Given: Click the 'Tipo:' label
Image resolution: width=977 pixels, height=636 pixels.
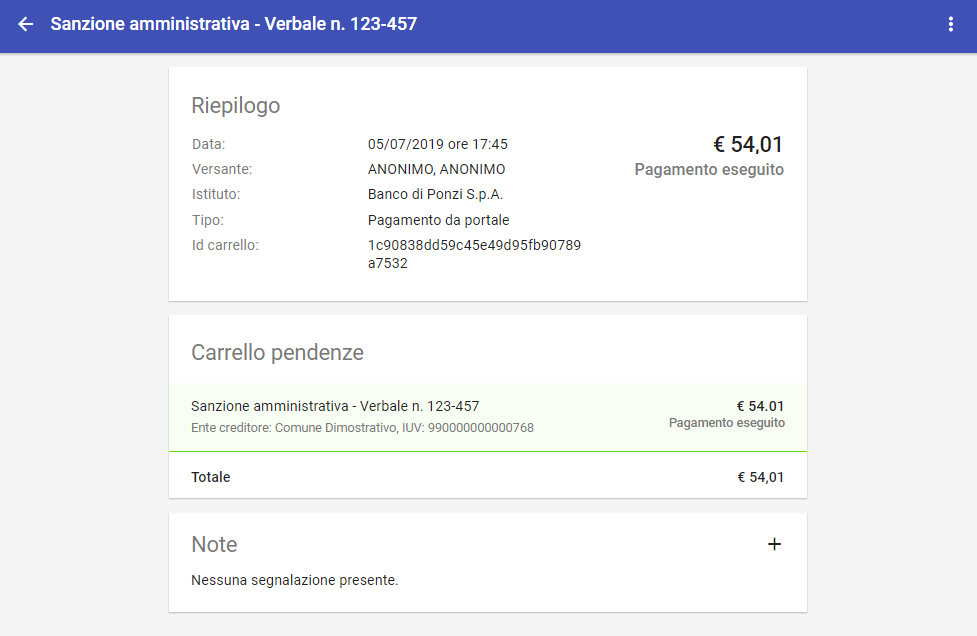Looking at the screenshot, I should (207, 221).
